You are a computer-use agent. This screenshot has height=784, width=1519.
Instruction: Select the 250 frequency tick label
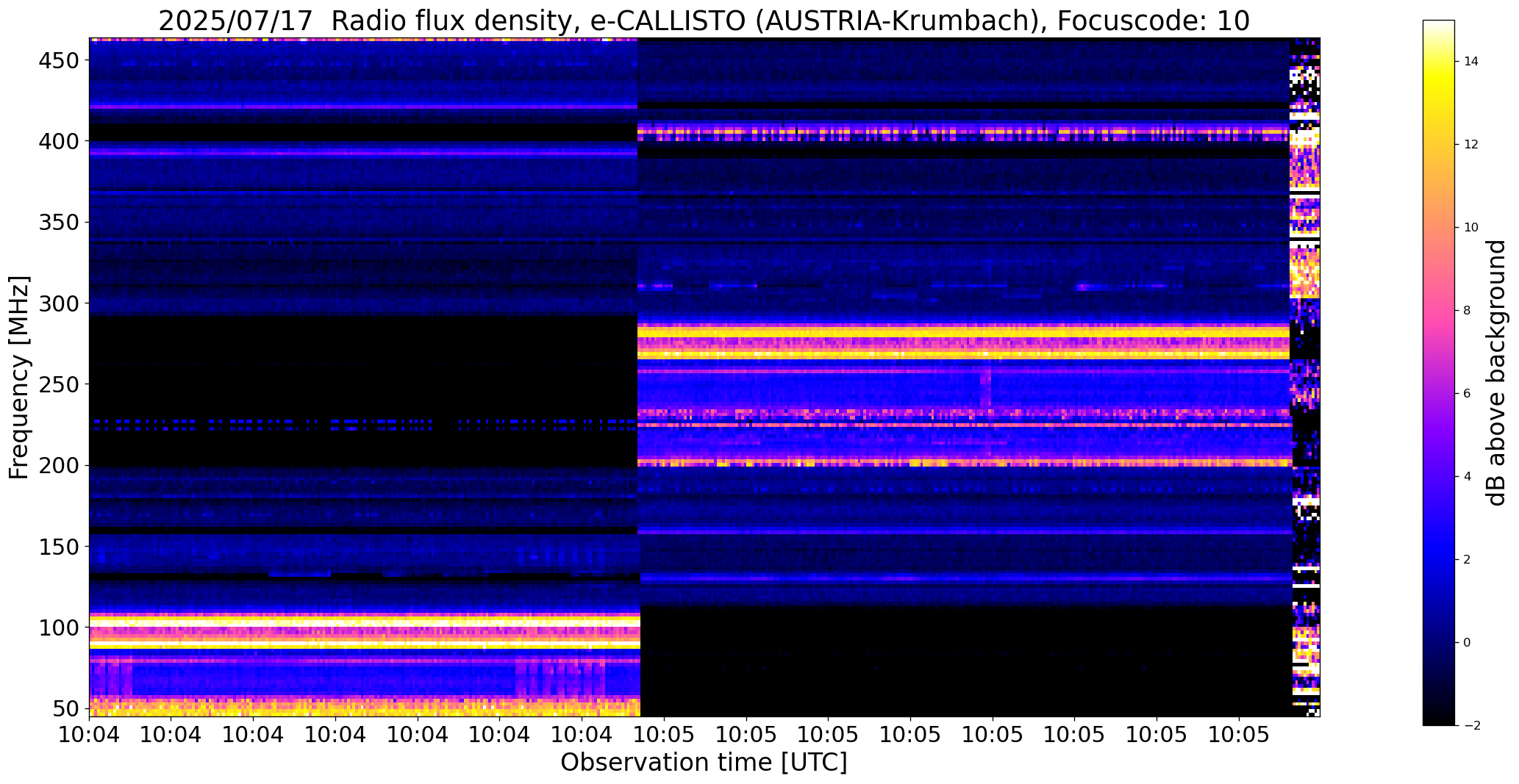coord(58,384)
